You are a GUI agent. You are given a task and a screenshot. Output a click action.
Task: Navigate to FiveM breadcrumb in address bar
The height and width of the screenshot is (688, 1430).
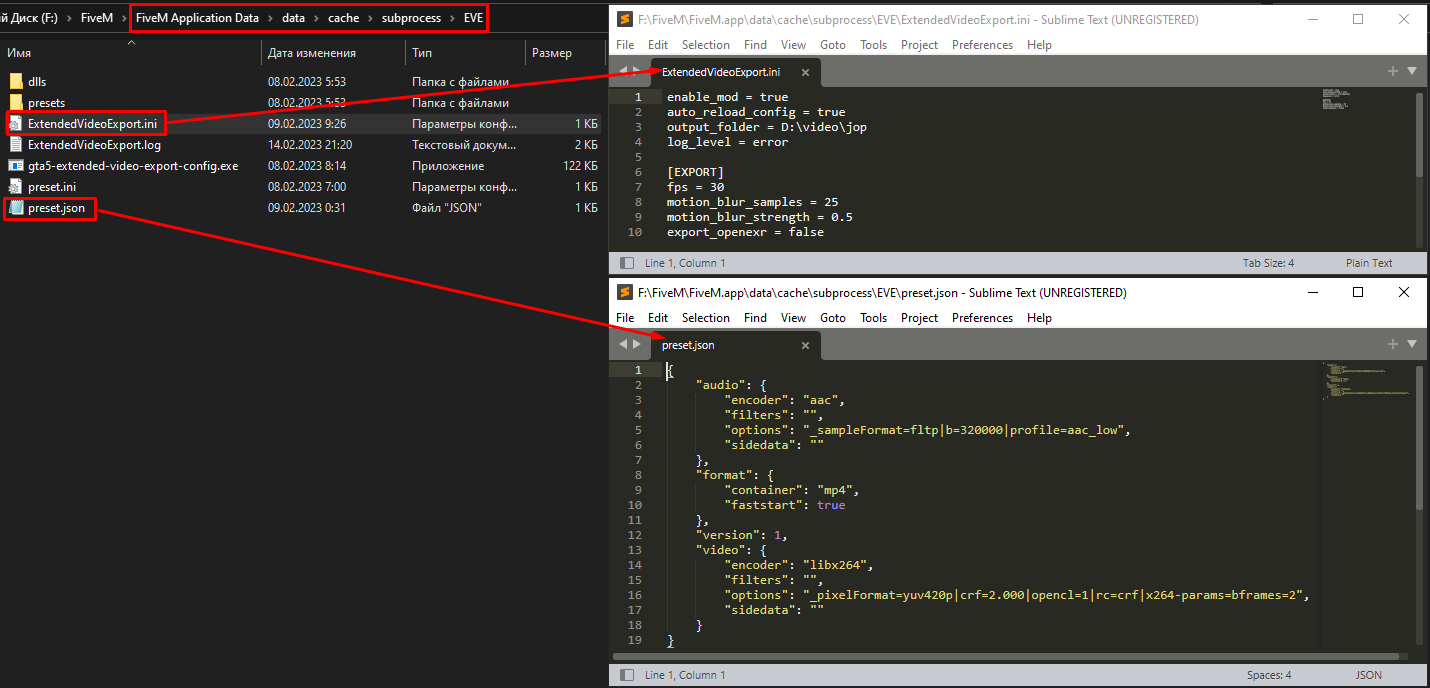click(97, 18)
